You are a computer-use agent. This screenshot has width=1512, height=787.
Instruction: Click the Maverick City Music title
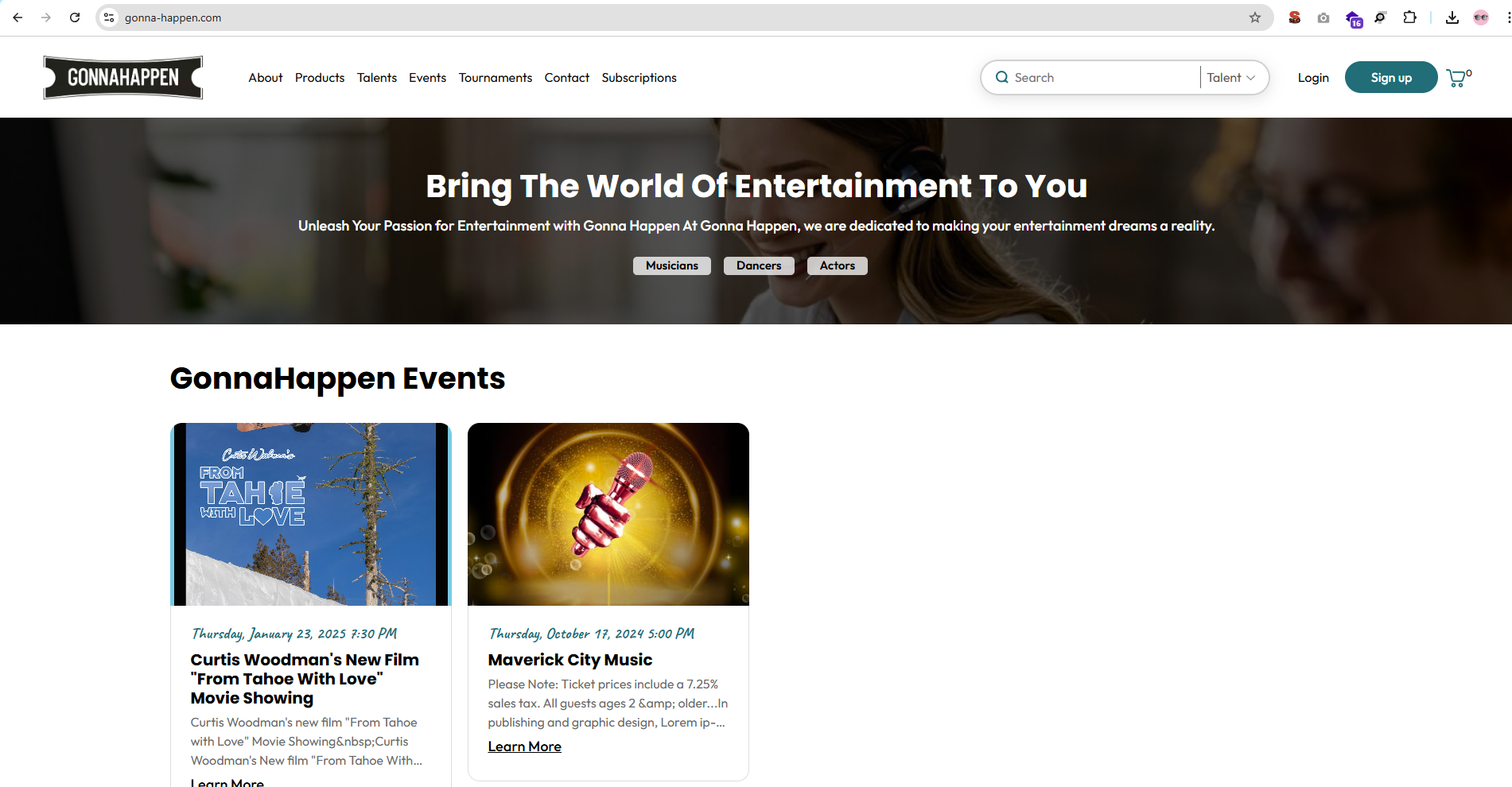pyautogui.click(x=570, y=660)
